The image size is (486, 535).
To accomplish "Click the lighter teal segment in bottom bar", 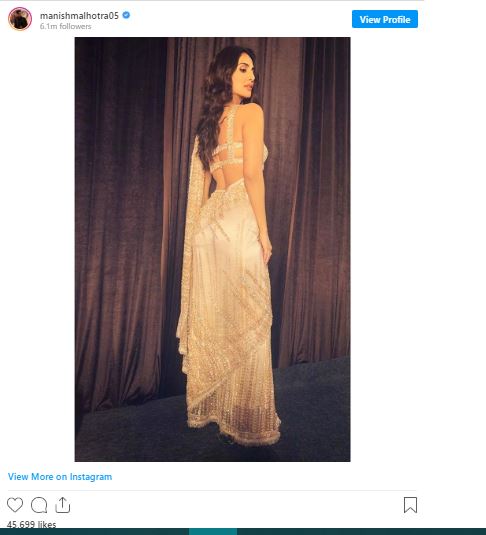I will pyautogui.click(x=213, y=532).
